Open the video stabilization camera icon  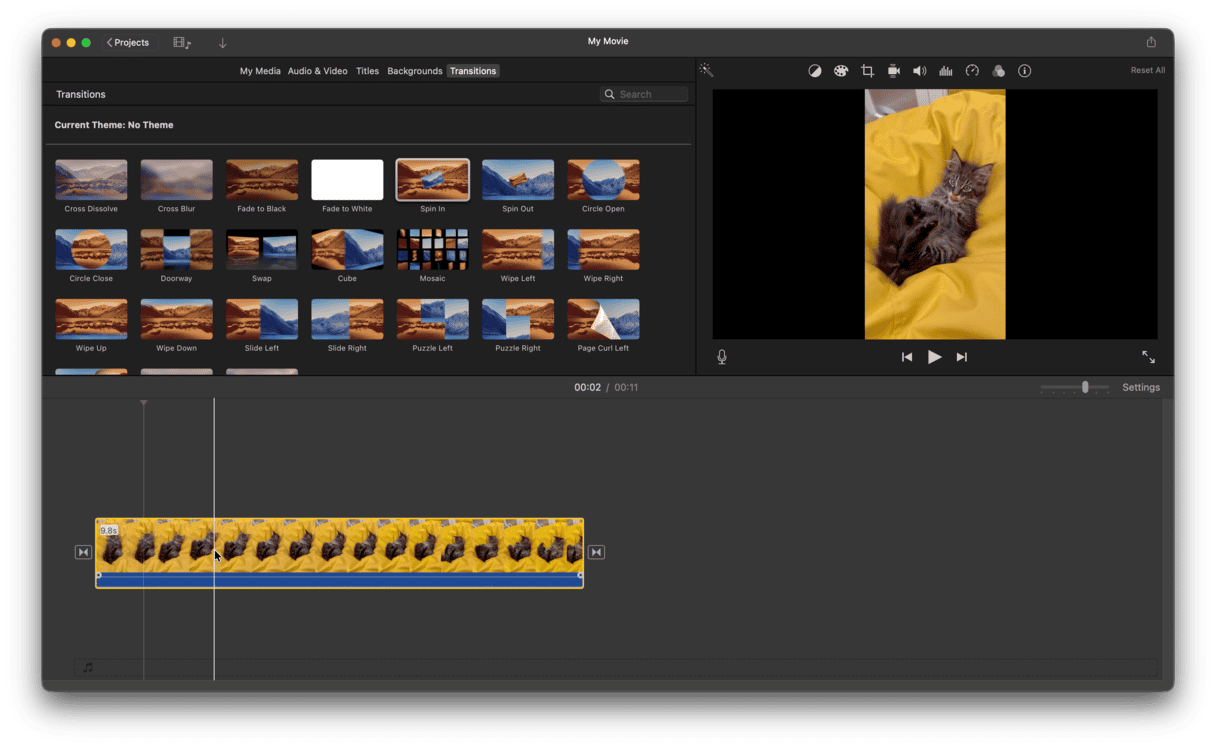coord(894,71)
